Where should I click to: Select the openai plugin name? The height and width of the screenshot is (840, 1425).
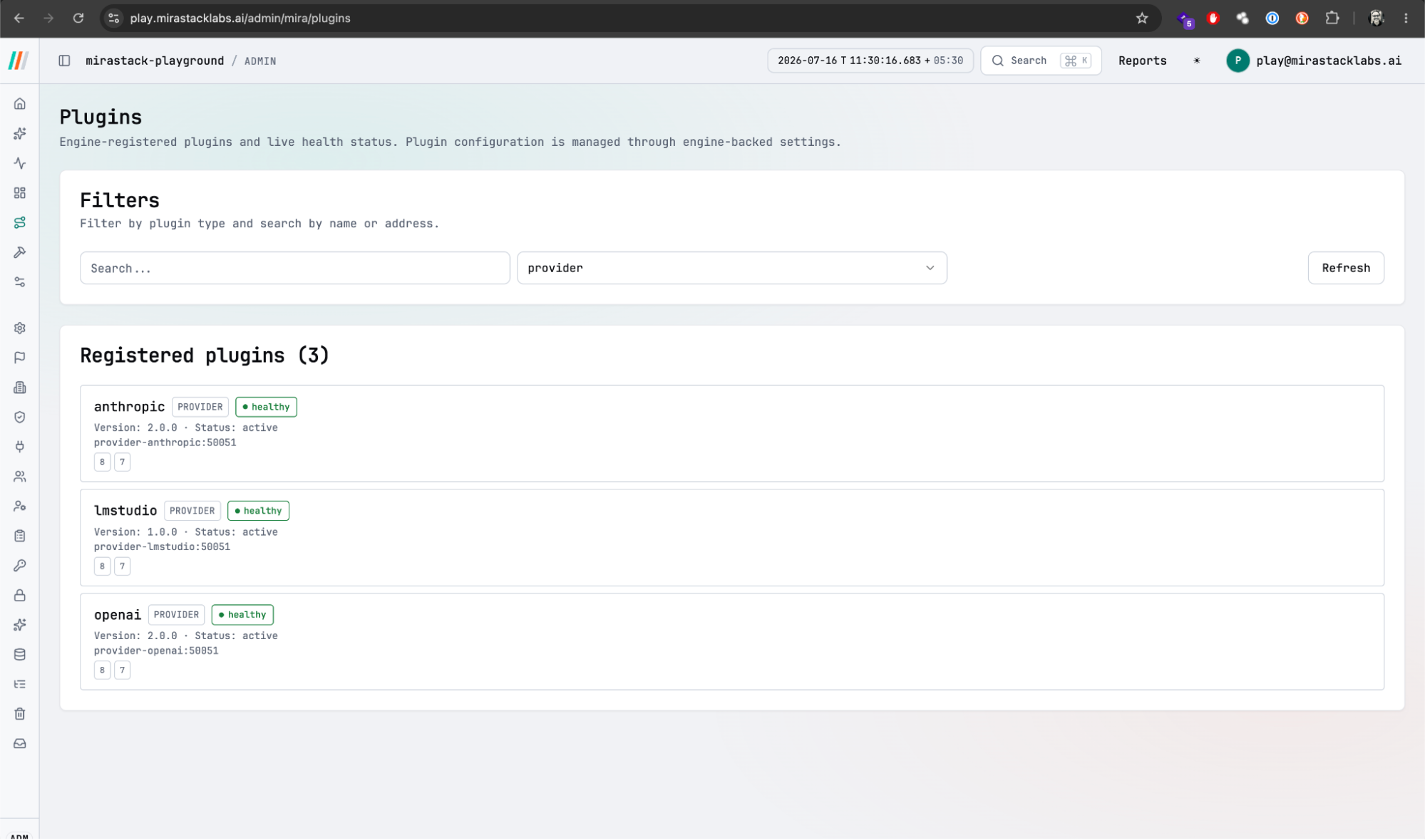click(x=118, y=615)
